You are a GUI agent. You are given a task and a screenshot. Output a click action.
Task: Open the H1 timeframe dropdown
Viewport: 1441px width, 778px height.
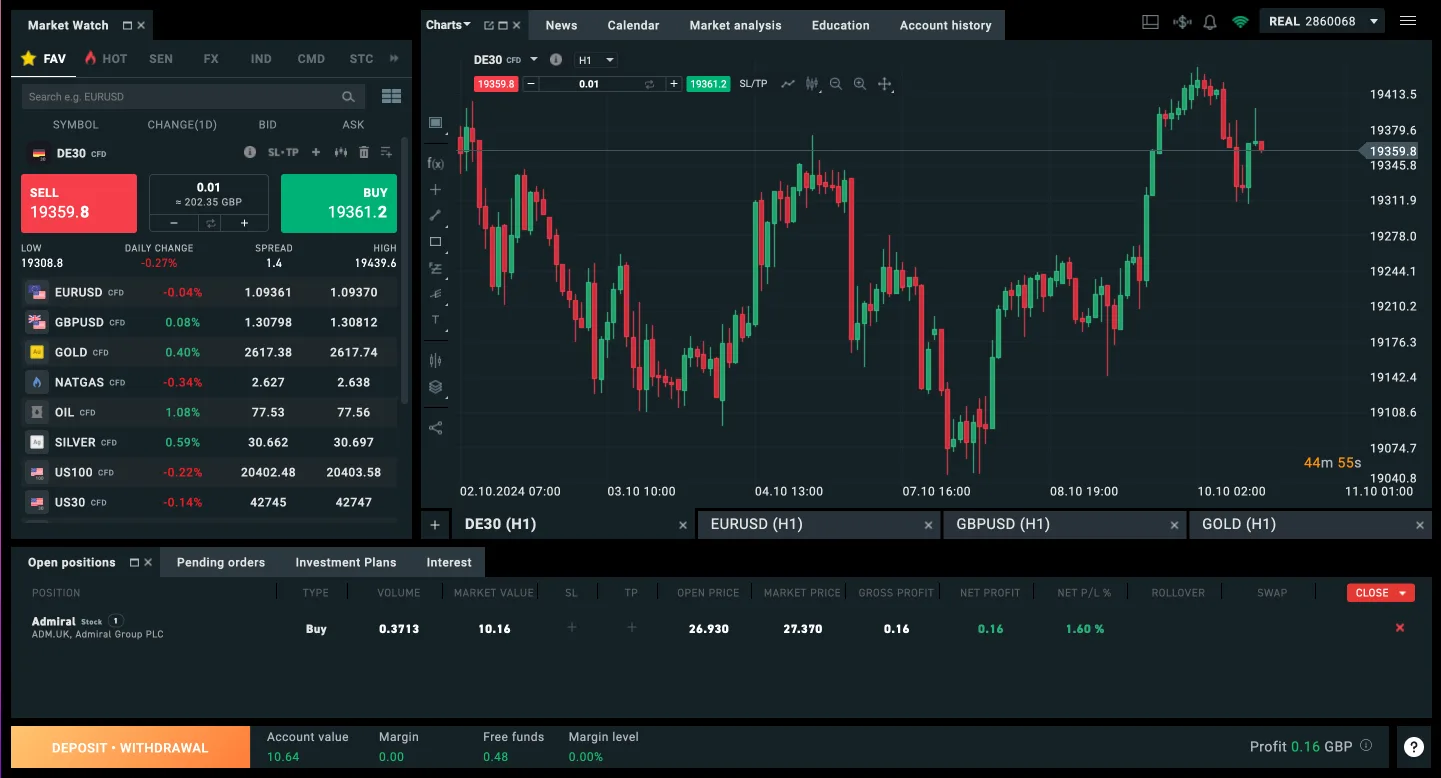596,60
